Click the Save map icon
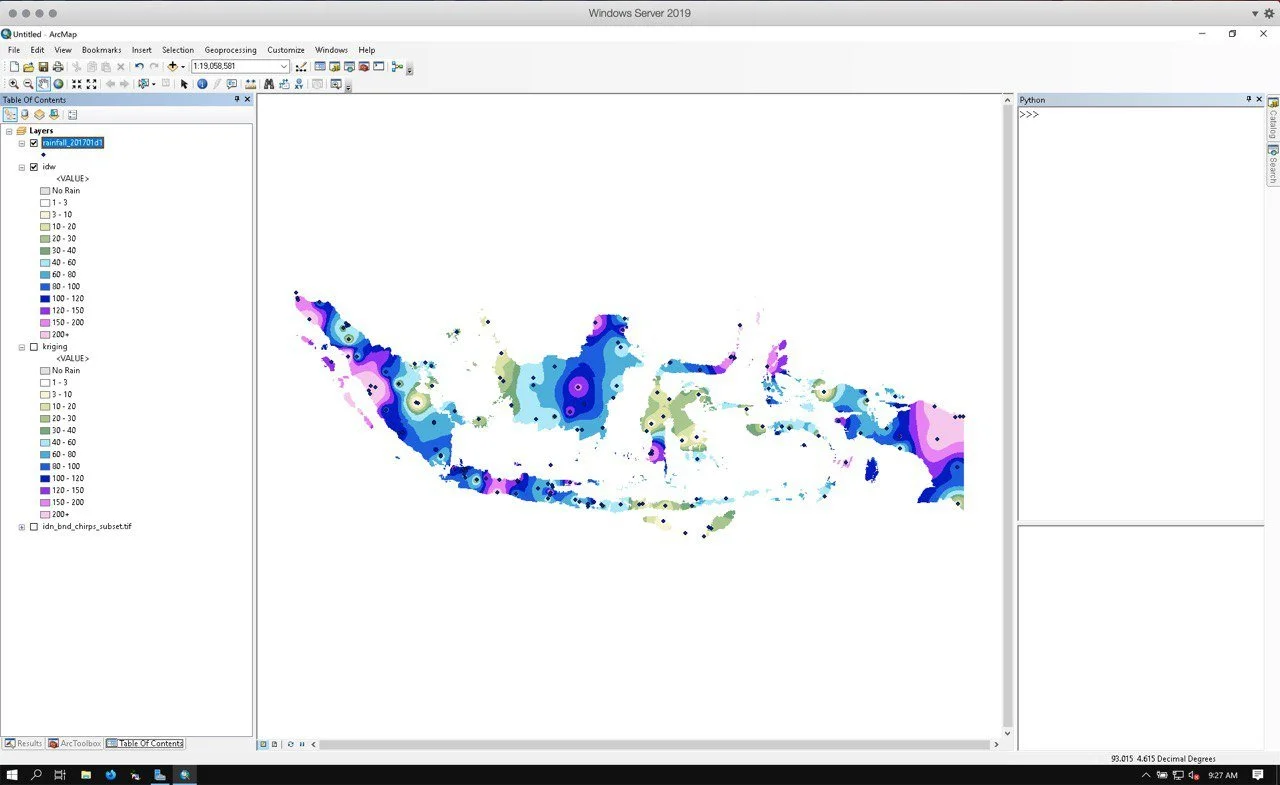Screen dimensions: 1280x785 click(x=43, y=67)
